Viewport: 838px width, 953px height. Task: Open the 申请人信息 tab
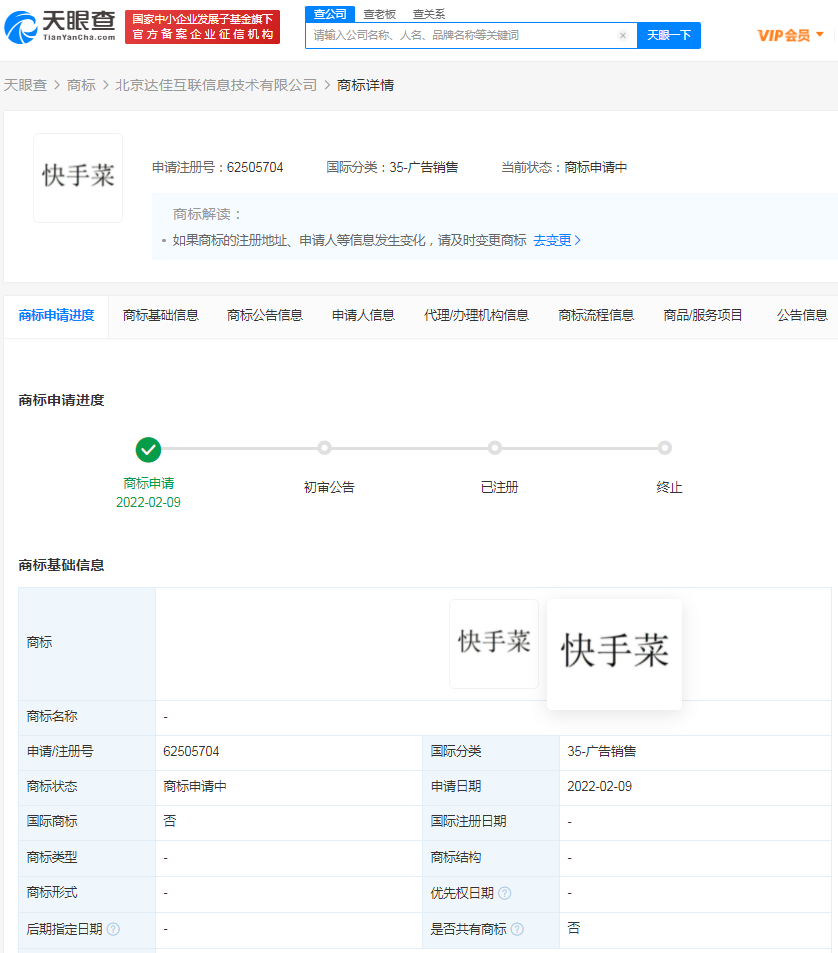(362, 314)
